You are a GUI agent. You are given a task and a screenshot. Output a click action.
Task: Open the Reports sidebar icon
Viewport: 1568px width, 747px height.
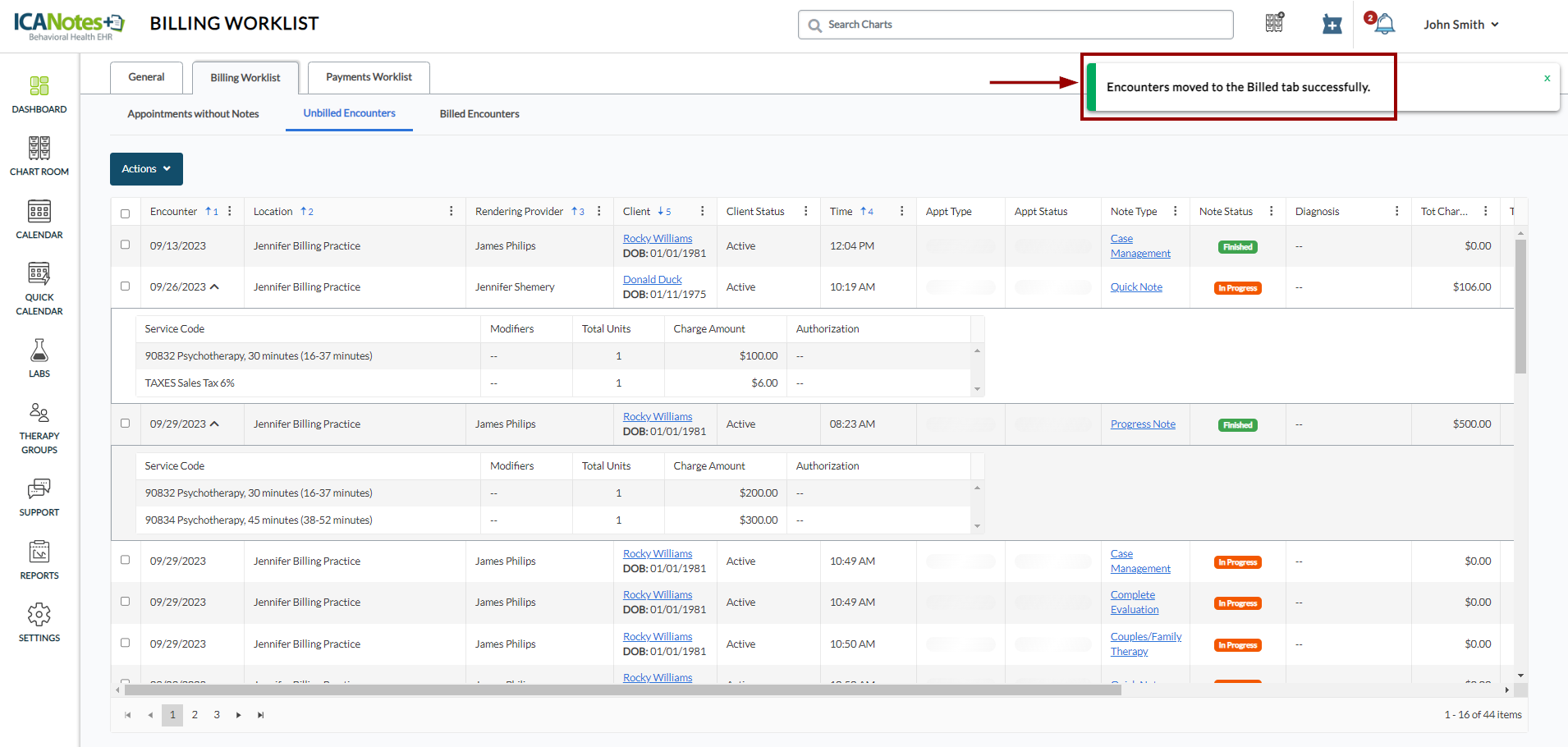[x=39, y=560]
